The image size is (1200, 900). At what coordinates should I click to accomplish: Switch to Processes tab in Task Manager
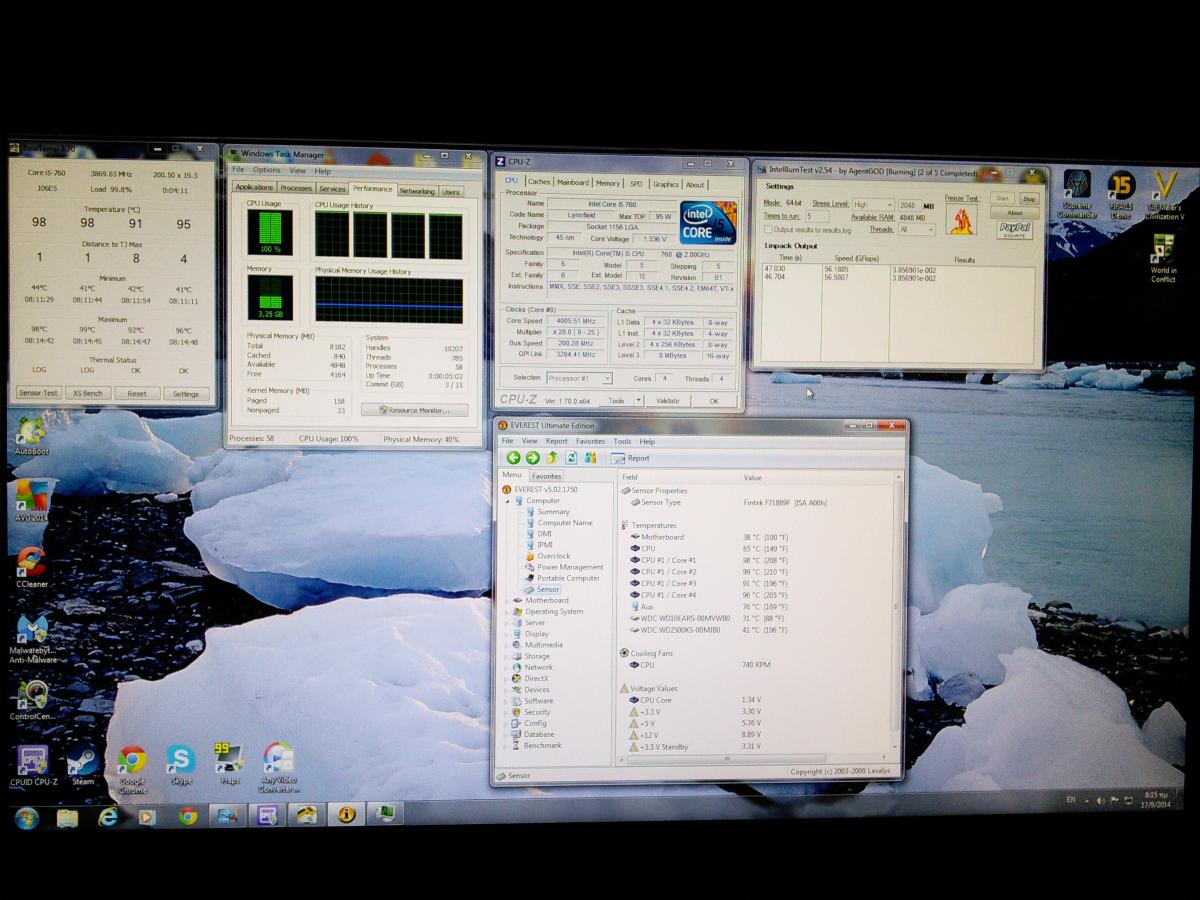[296, 188]
